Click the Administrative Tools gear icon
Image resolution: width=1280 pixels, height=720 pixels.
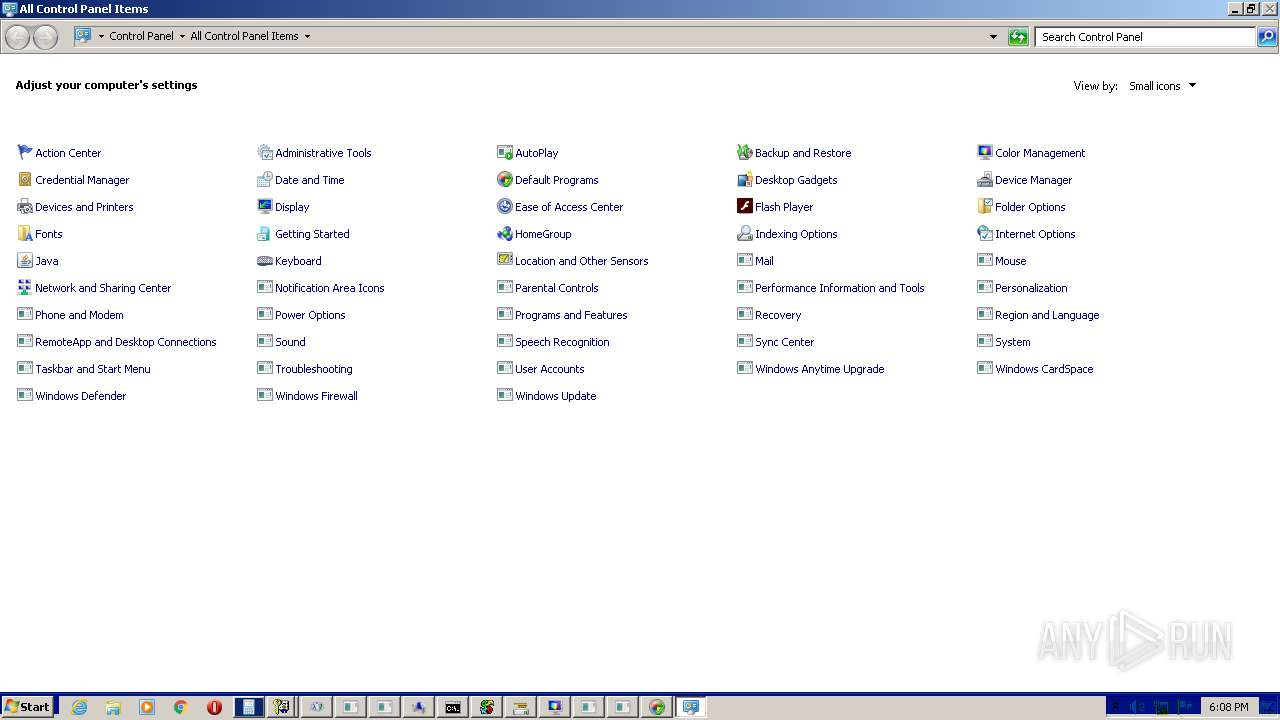pos(265,153)
